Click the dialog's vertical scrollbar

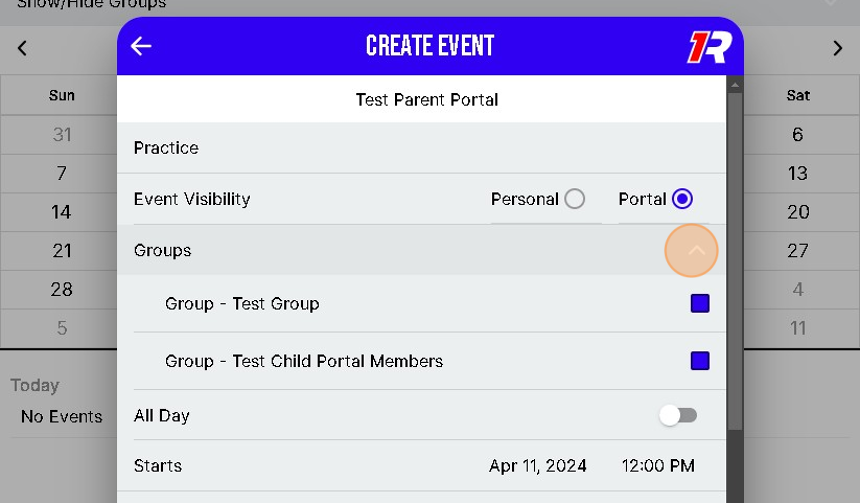point(735,260)
